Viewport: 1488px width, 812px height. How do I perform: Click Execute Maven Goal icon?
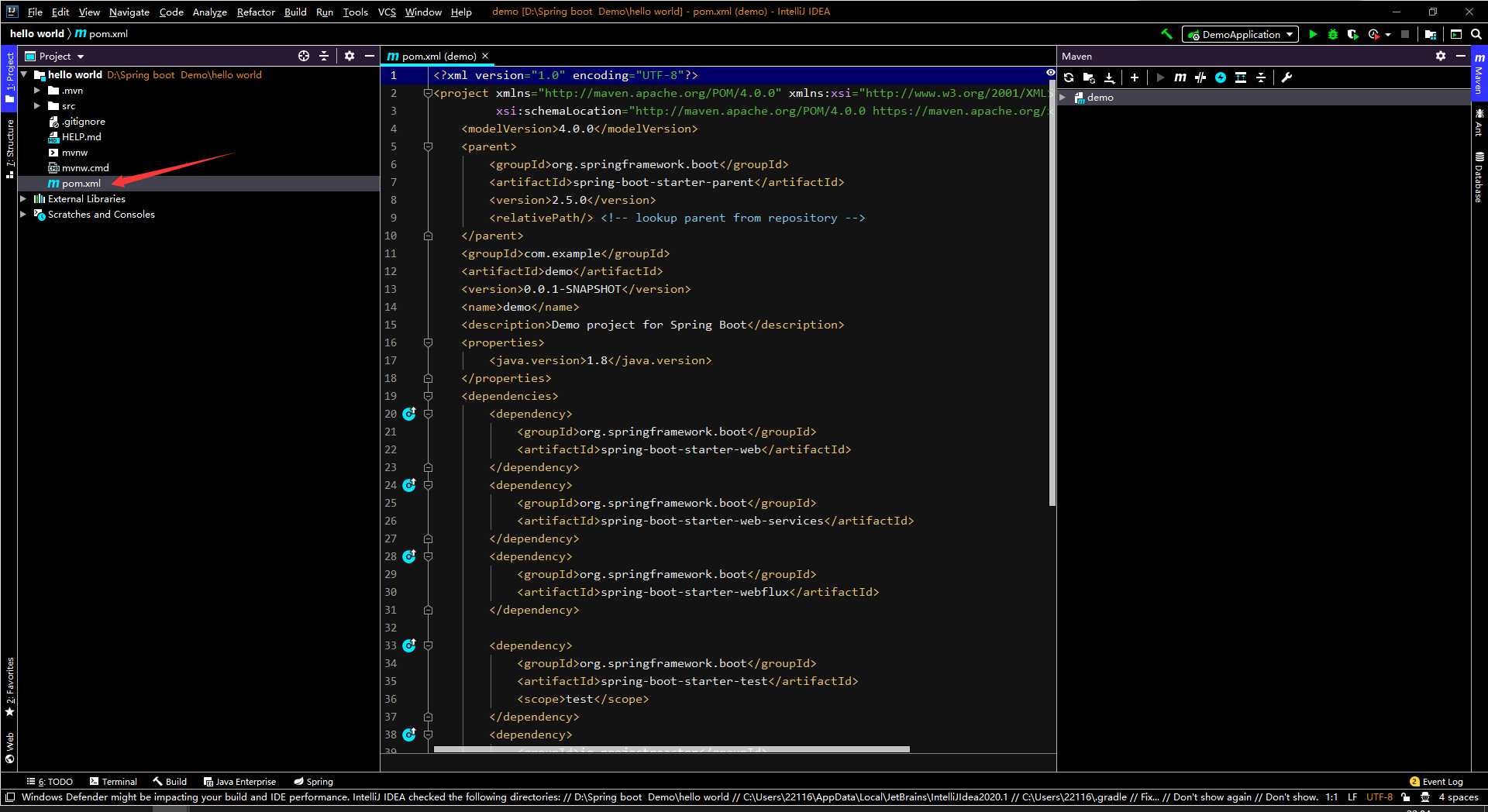pyautogui.click(x=1180, y=77)
